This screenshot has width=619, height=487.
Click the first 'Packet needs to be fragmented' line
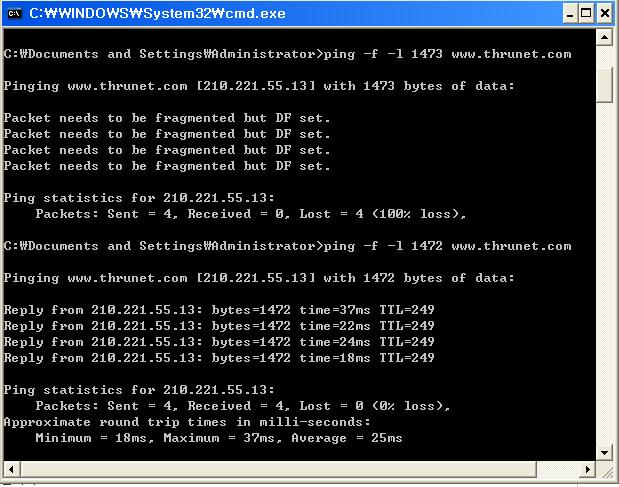[167, 118]
